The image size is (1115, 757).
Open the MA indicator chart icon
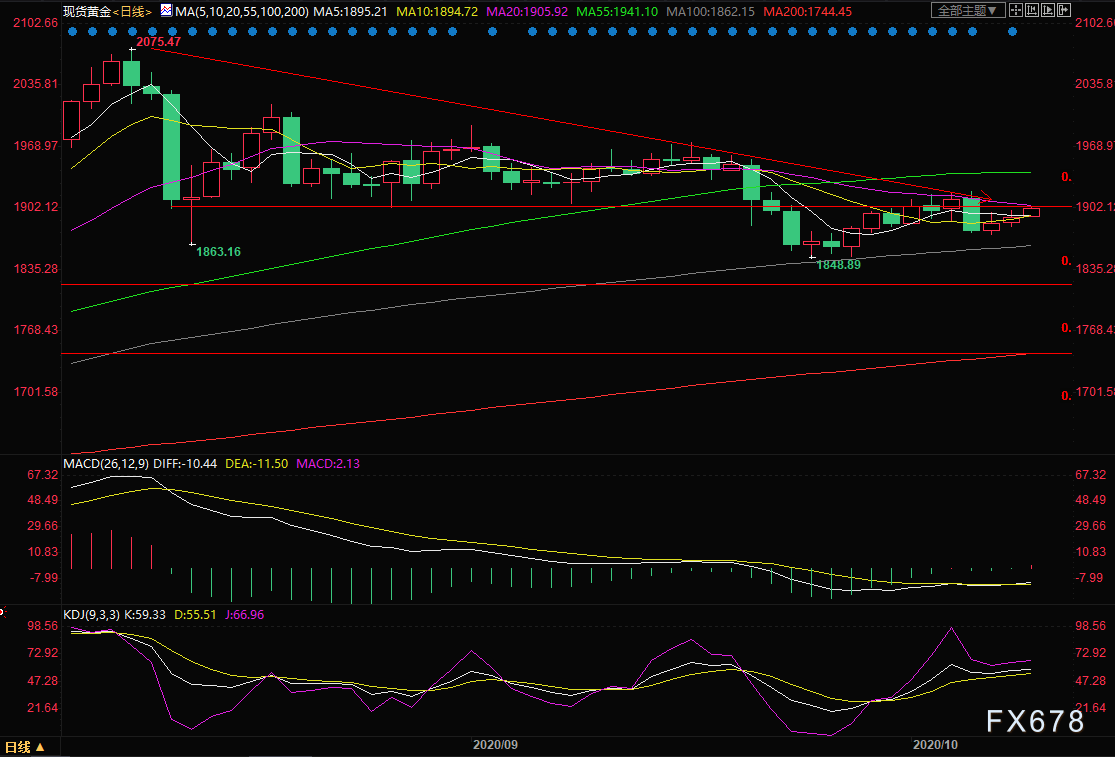tap(166, 11)
